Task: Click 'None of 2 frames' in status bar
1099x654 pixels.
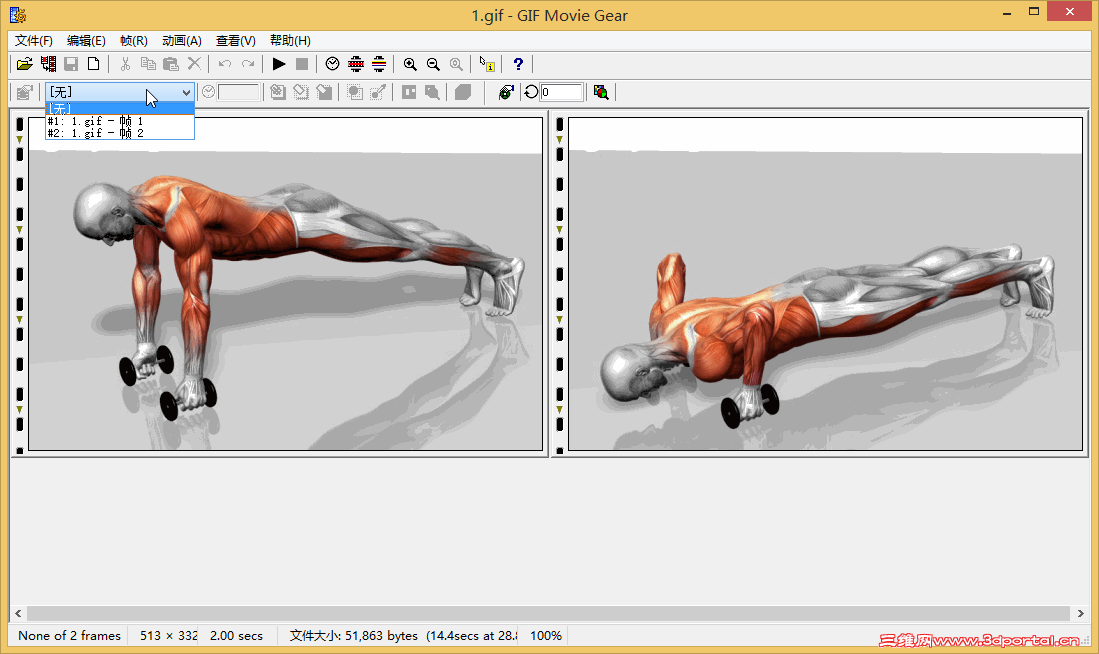Action: (x=69, y=636)
